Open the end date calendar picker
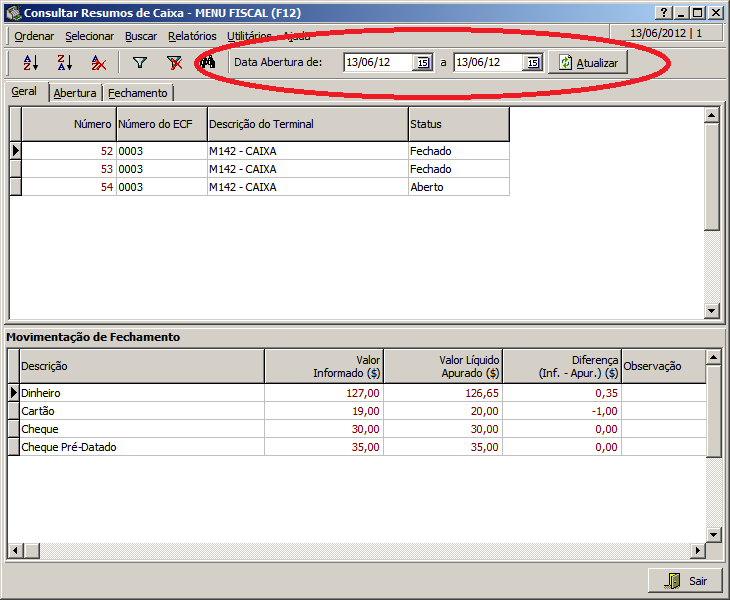This screenshot has height=600, width=730. [x=532, y=62]
